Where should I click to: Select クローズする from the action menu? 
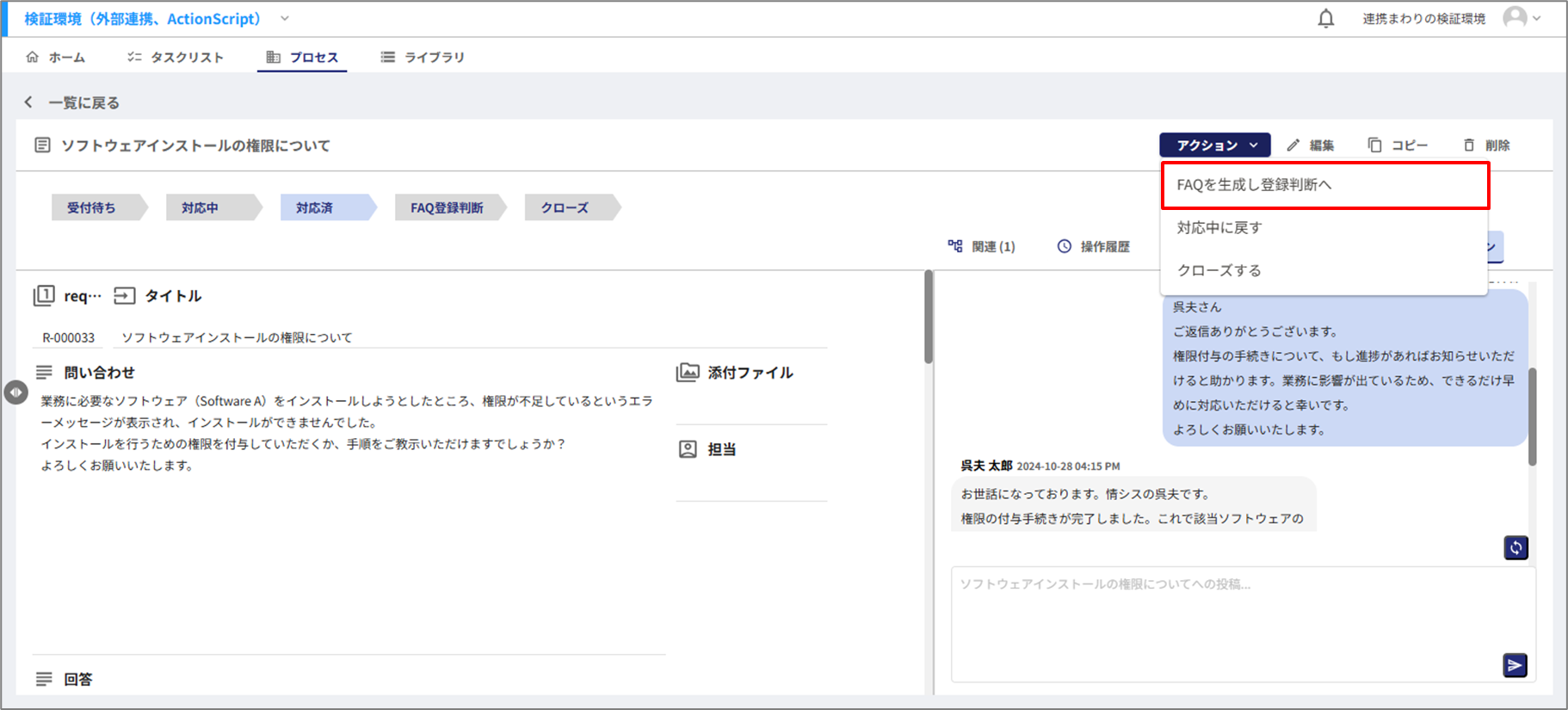point(1219,270)
